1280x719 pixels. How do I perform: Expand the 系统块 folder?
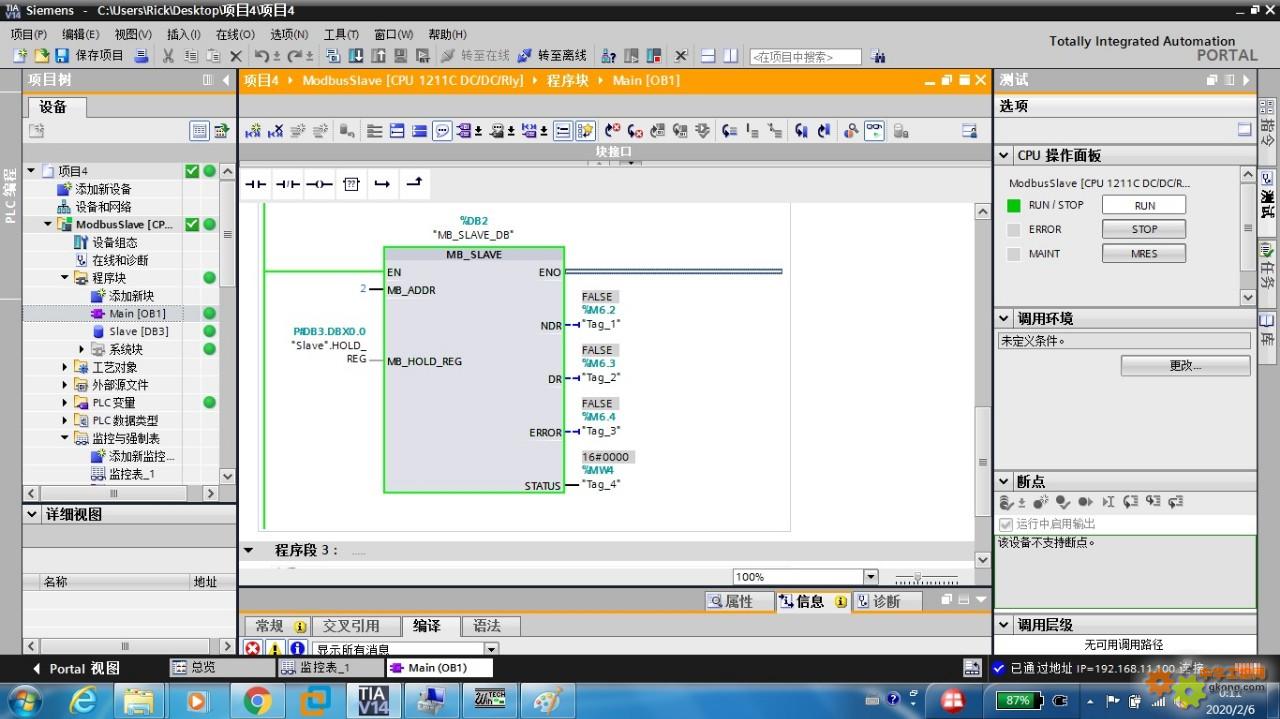82,349
